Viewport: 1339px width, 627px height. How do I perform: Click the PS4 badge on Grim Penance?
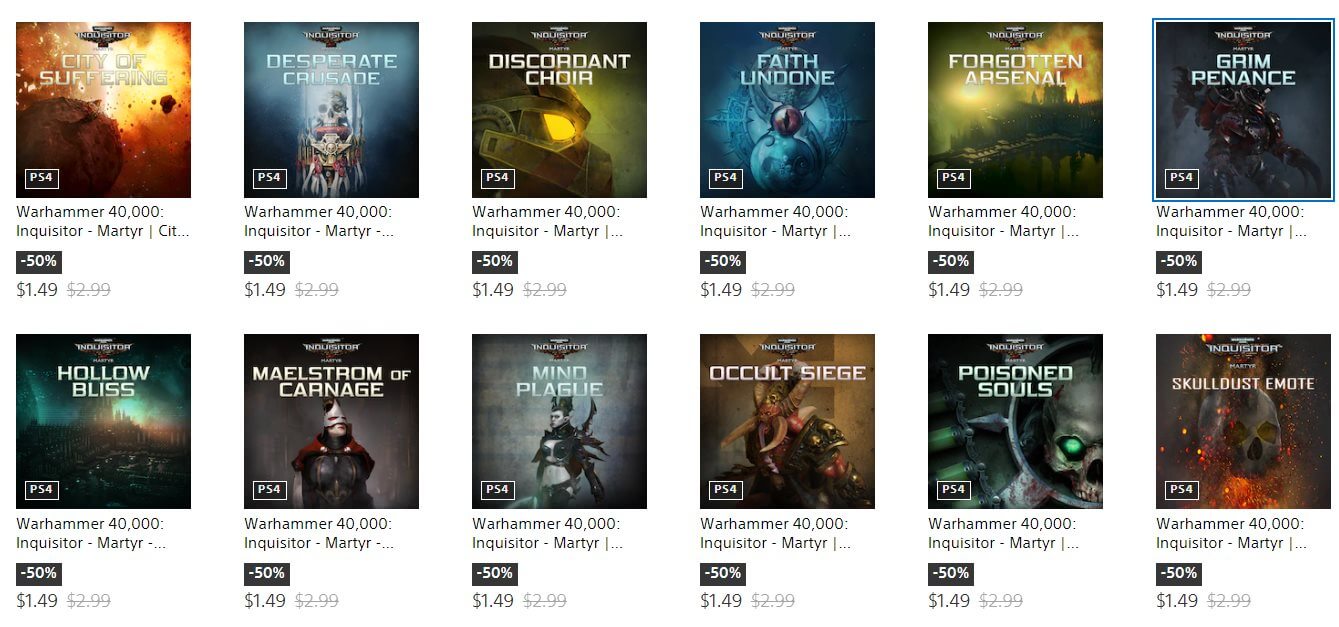(1182, 178)
